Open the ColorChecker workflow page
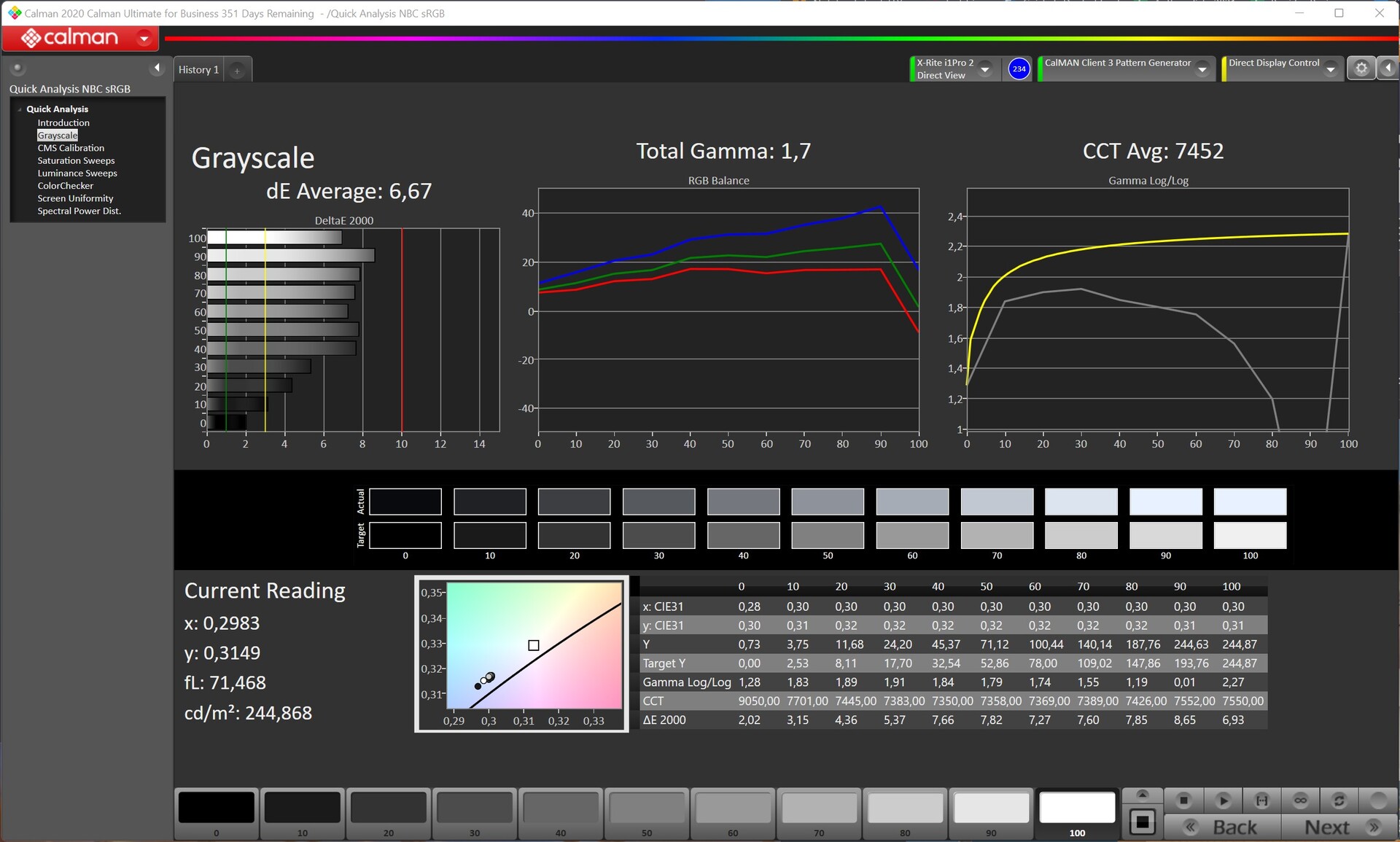The image size is (1400, 842). tap(65, 186)
